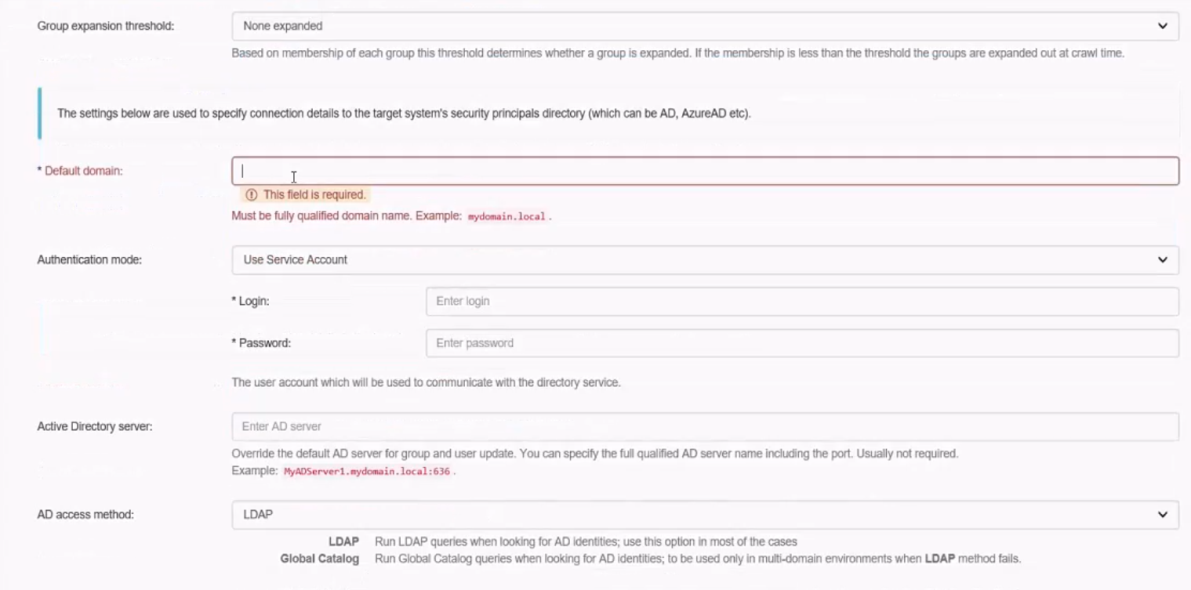Click the 'Password' field label
Viewport: 1191px width, 590px height.
pyautogui.click(x=264, y=343)
